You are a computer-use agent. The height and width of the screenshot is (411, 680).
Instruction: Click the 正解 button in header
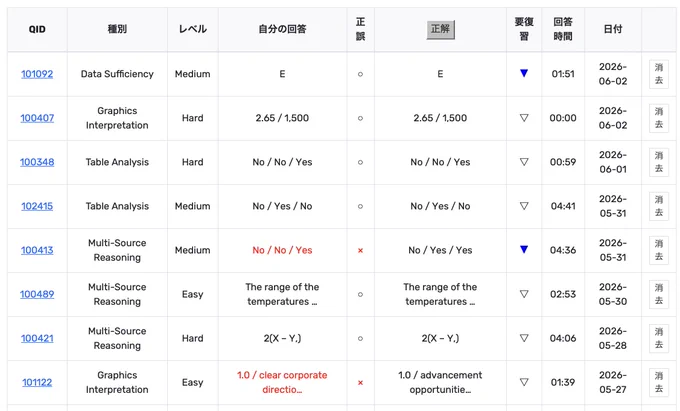point(440,29)
